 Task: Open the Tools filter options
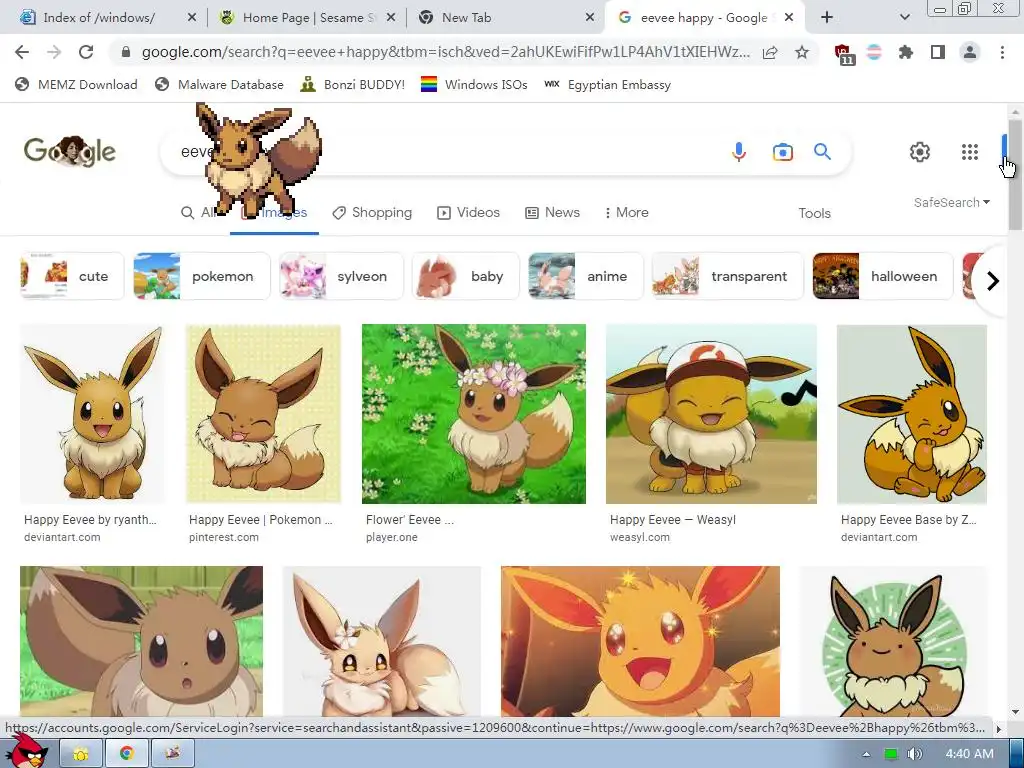(x=814, y=214)
